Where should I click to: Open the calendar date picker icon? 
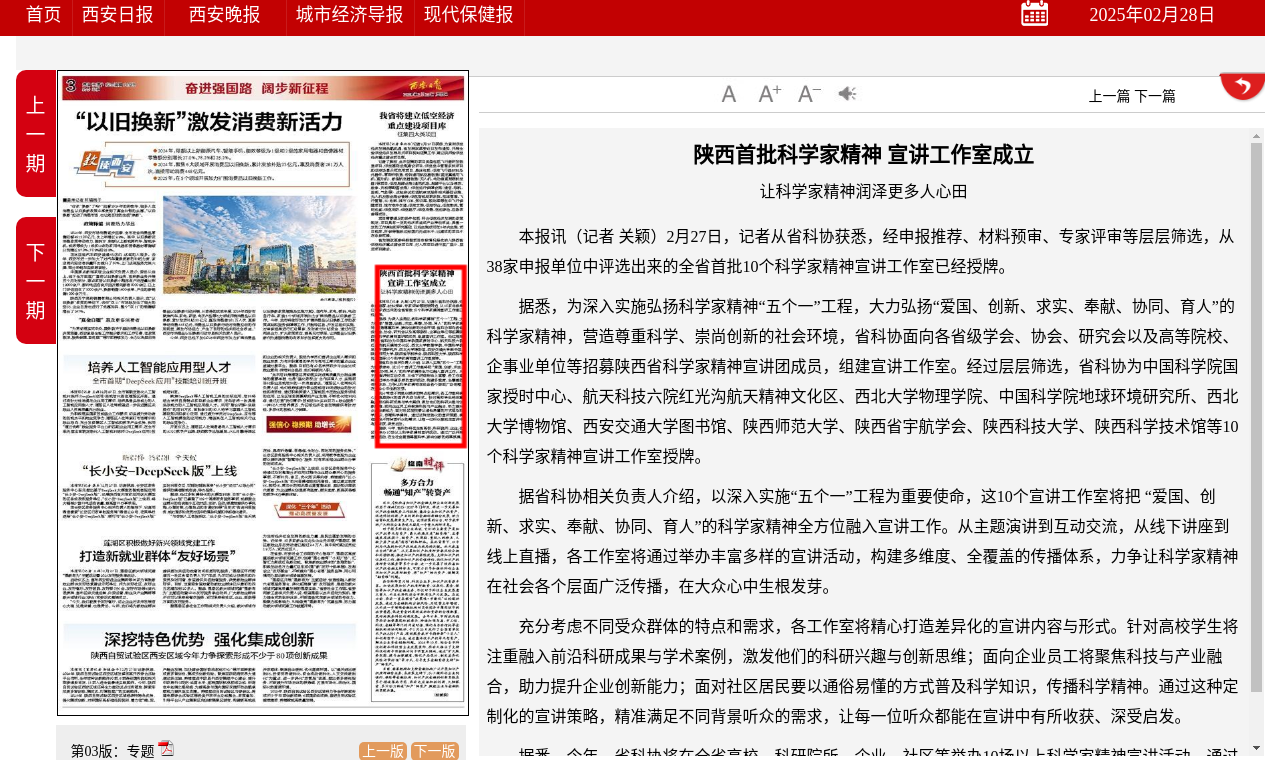pos(1034,13)
